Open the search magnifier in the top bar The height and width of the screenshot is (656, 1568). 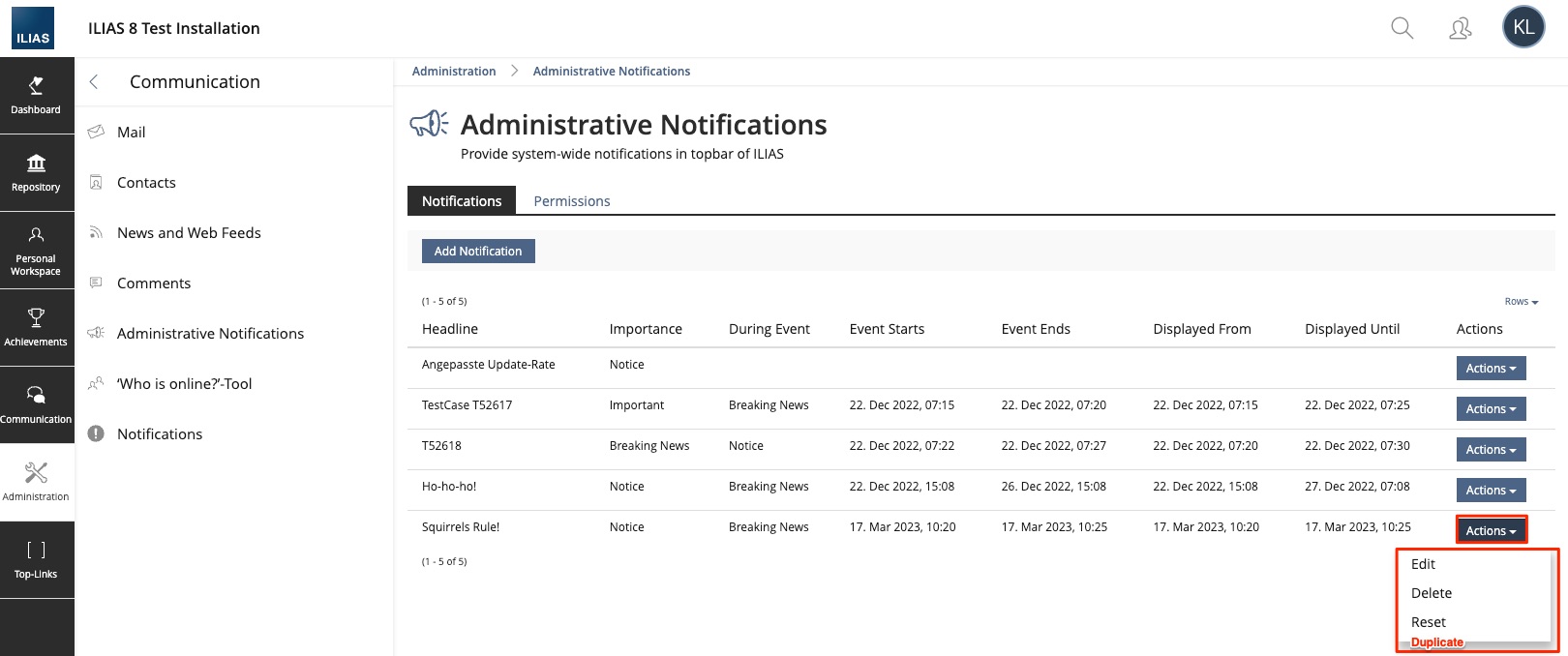tap(1402, 28)
